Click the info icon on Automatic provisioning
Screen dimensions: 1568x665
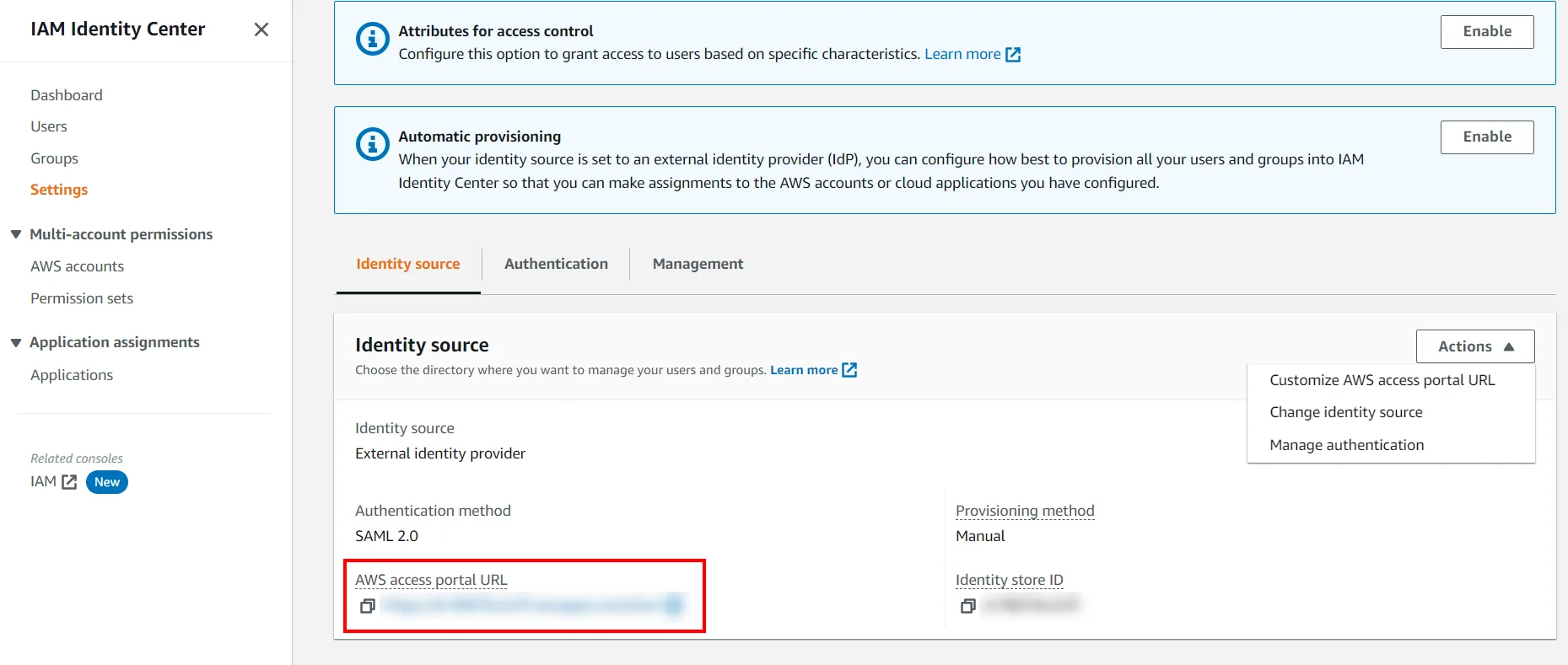tap(372, 143)
